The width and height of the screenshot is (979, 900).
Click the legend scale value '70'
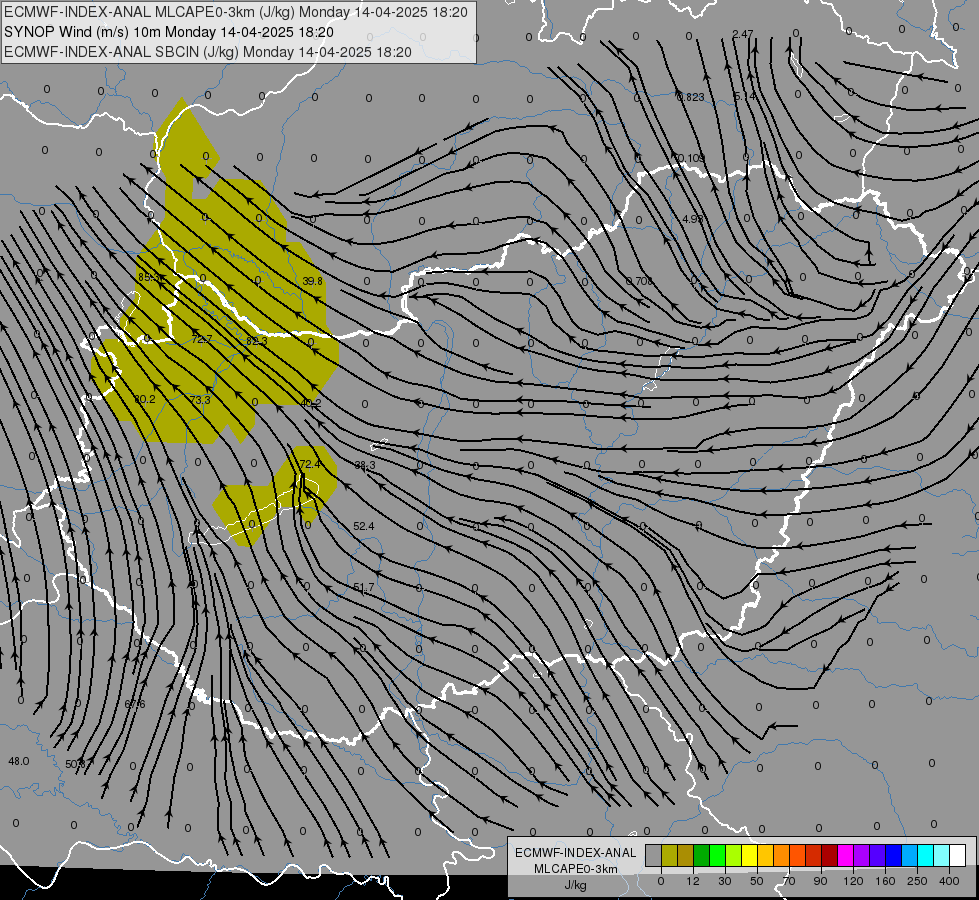pos(789,881)
